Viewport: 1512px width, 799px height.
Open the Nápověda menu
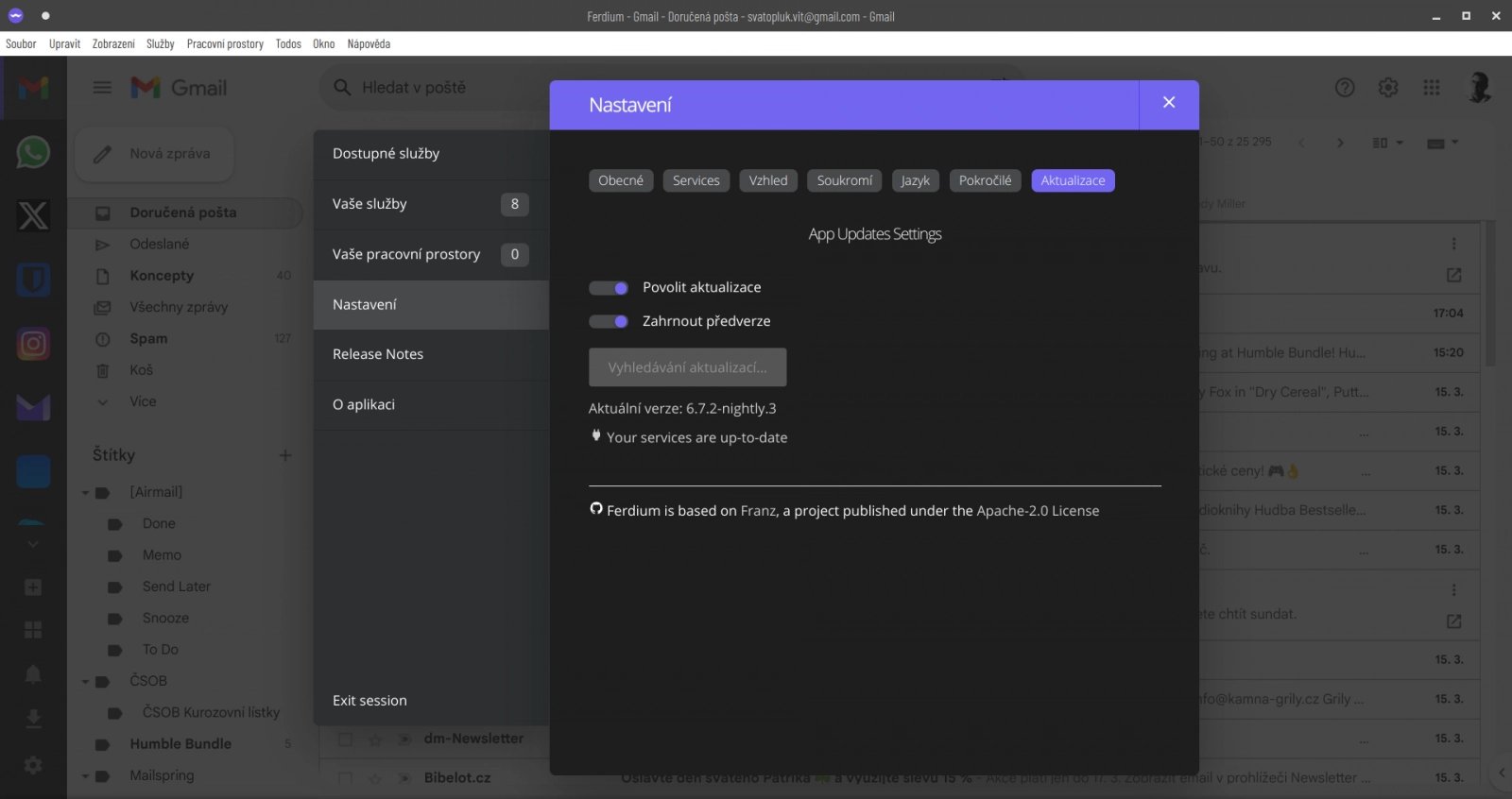pyautogui.click(x=369, y=43)
